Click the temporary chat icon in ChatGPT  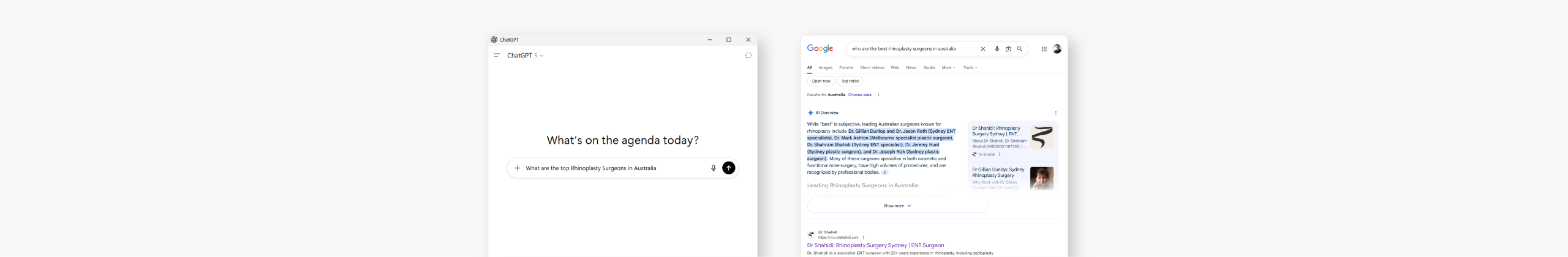click(x=748, y=56)
